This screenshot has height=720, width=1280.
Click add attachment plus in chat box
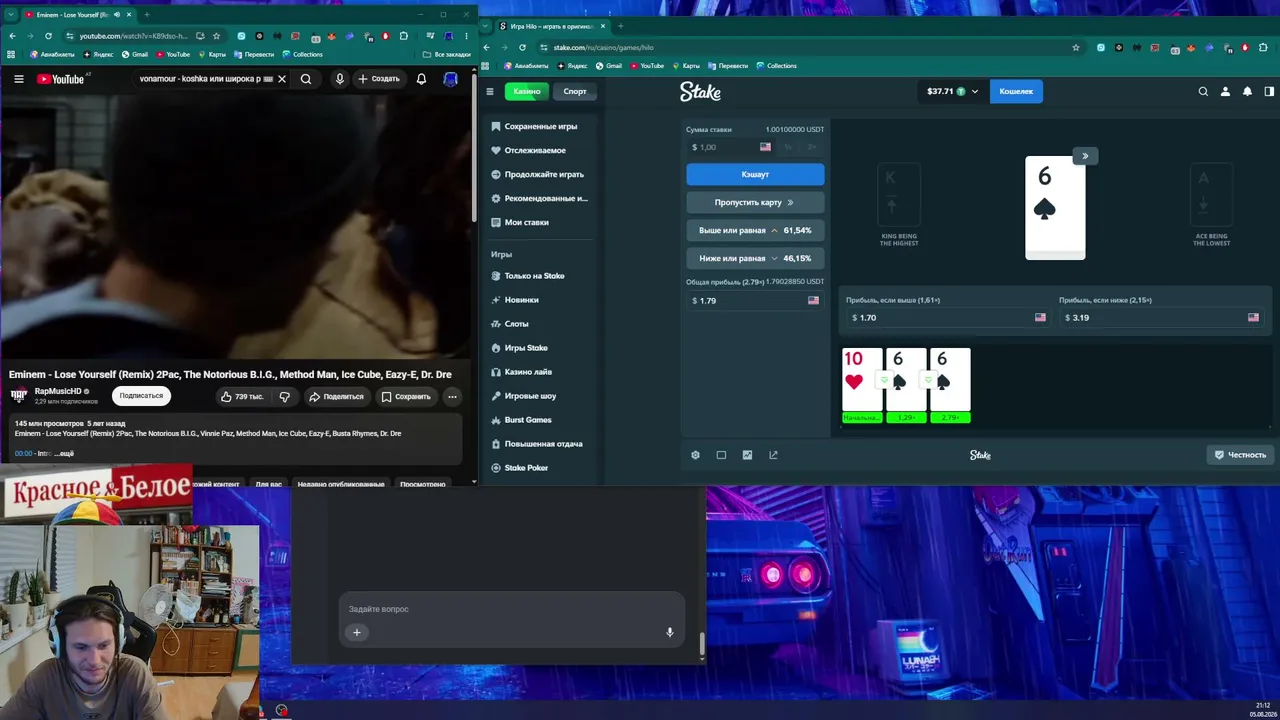(x=356, y=632)
